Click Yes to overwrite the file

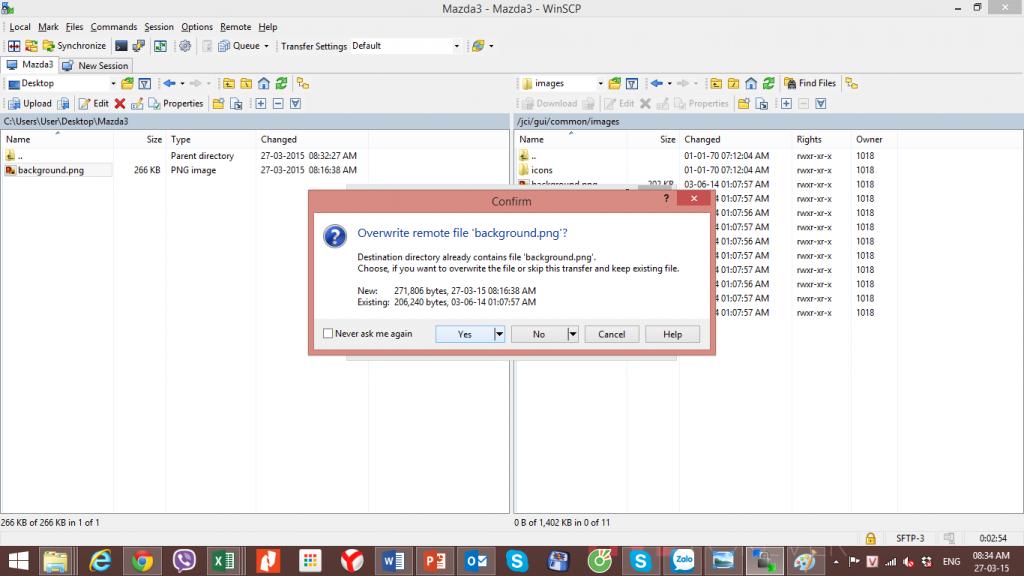(464, 334)
